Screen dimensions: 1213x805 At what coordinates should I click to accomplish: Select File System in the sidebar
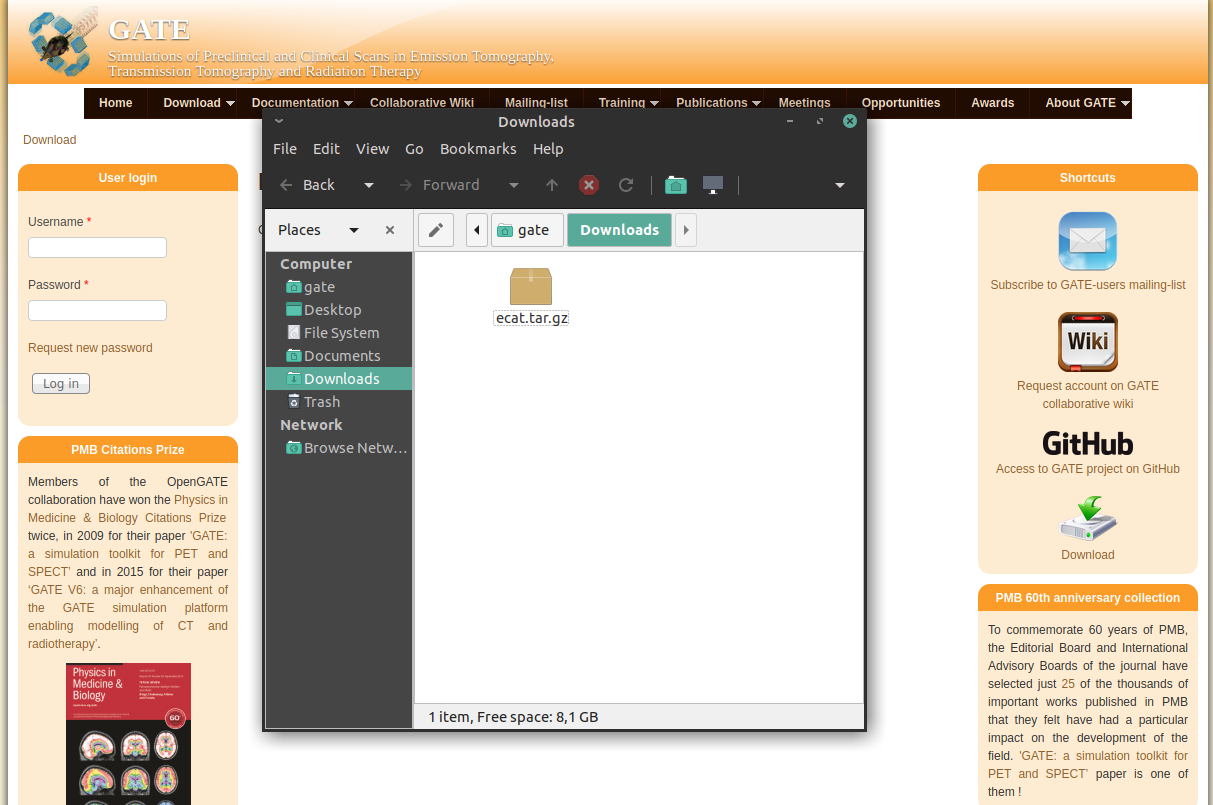pos(339,333)
